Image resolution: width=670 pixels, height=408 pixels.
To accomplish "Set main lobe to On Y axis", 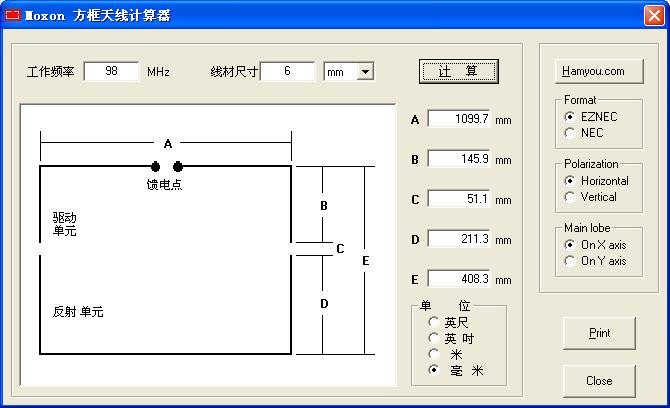I will [570, 261].
